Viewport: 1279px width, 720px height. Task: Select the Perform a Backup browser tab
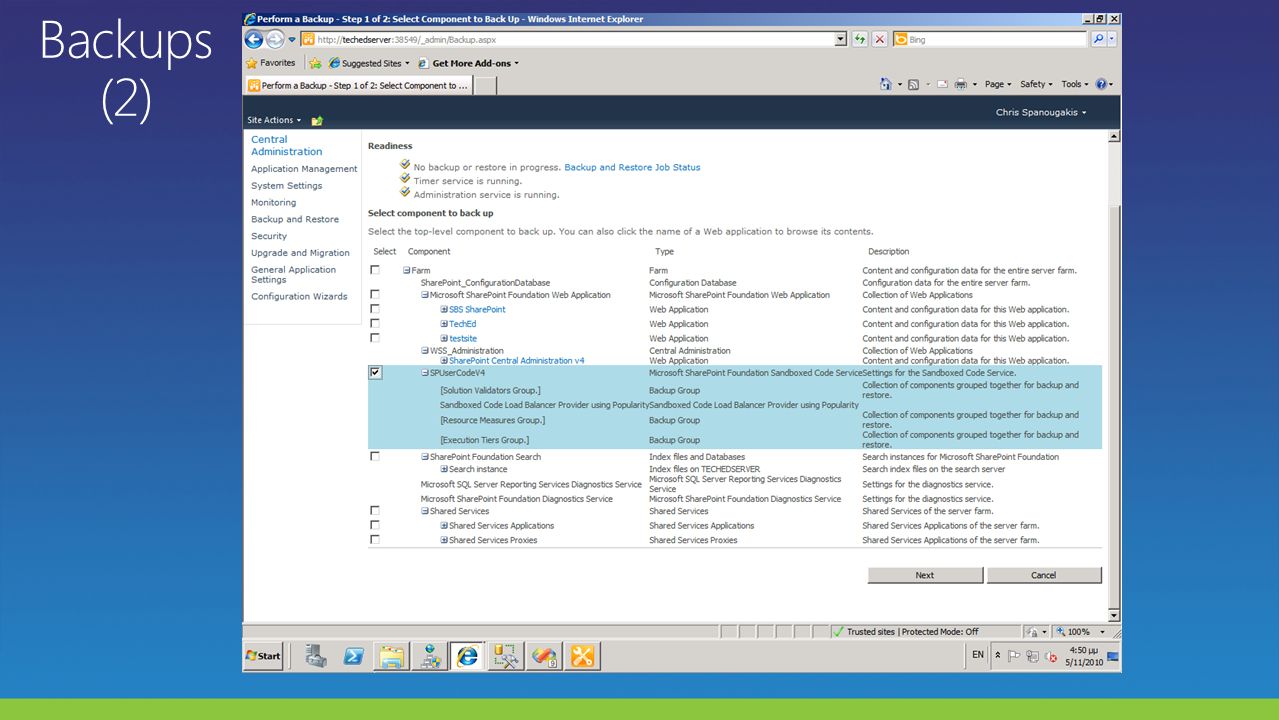coord(358,86)
